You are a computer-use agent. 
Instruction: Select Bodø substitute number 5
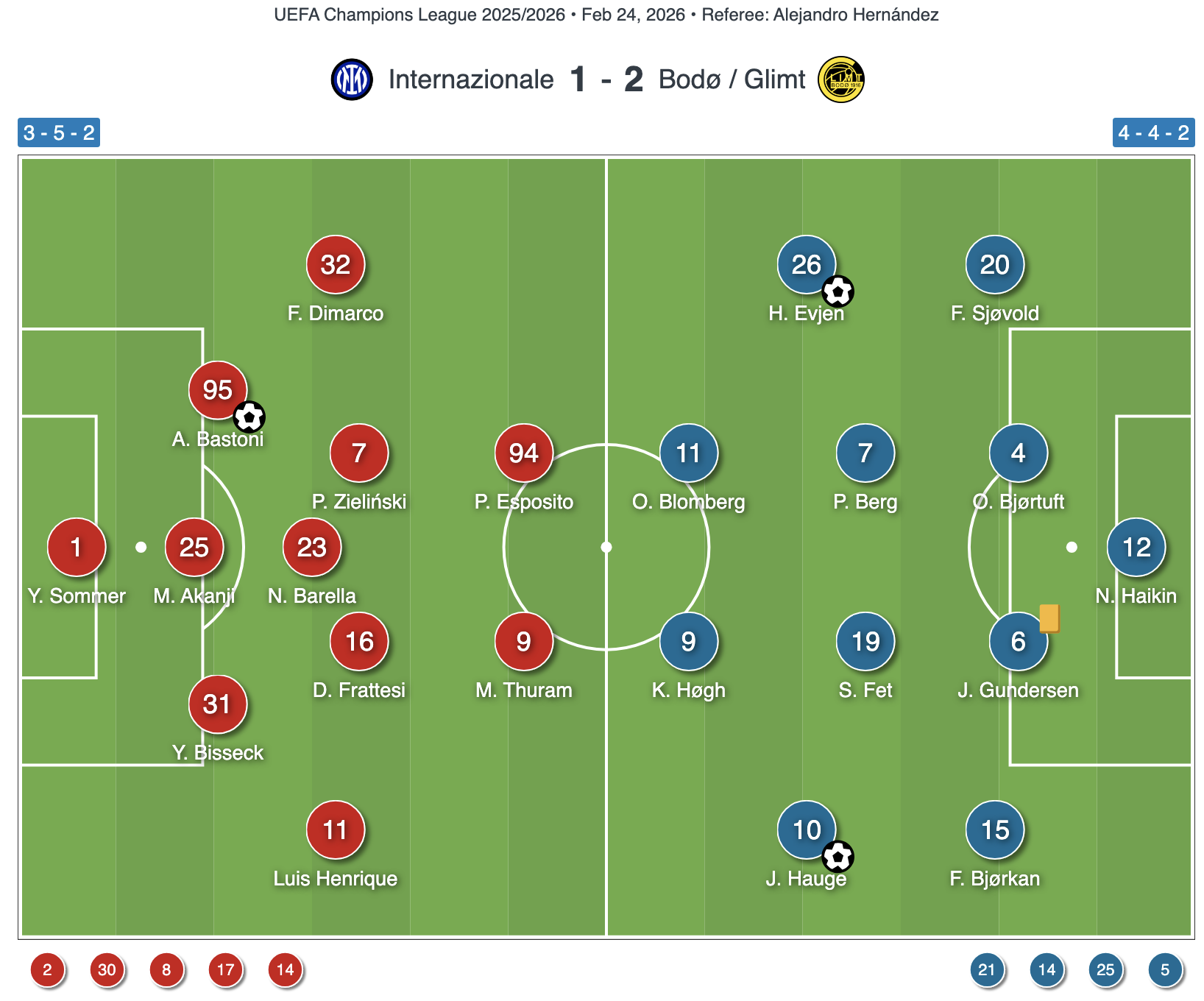(1165, 969)
